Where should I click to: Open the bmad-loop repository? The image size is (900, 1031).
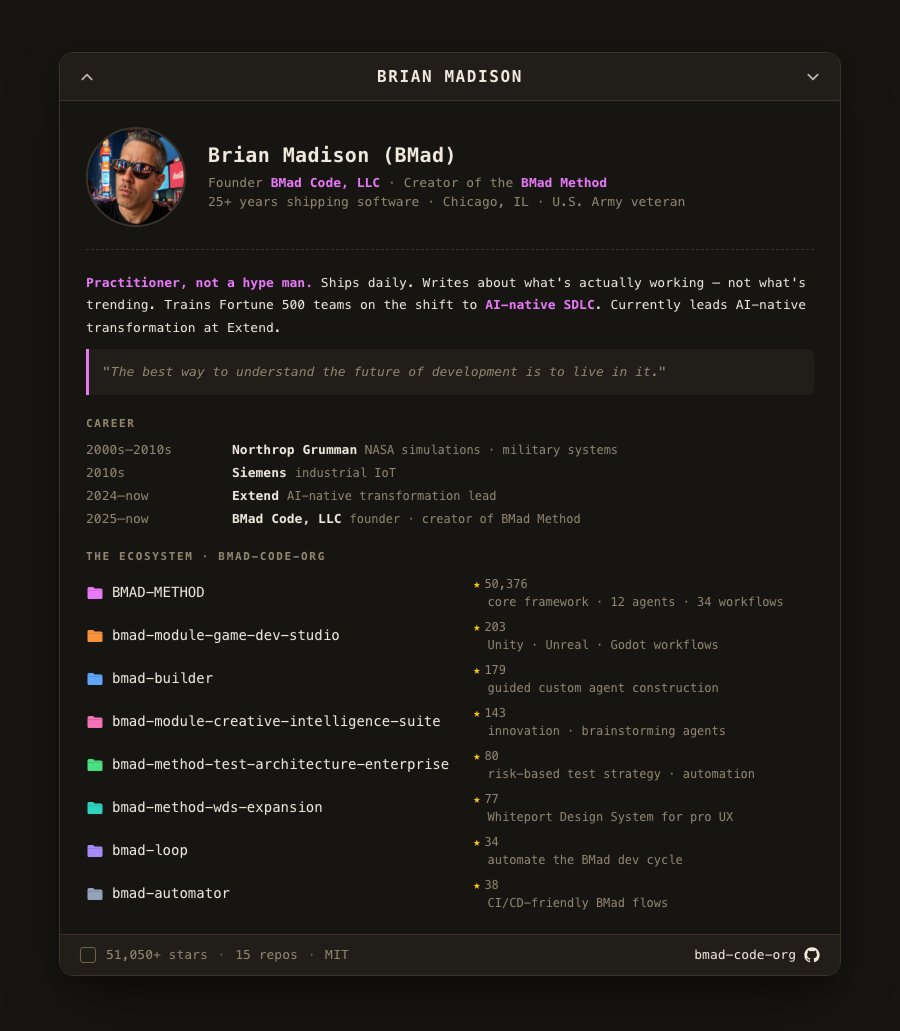(150, 850)
